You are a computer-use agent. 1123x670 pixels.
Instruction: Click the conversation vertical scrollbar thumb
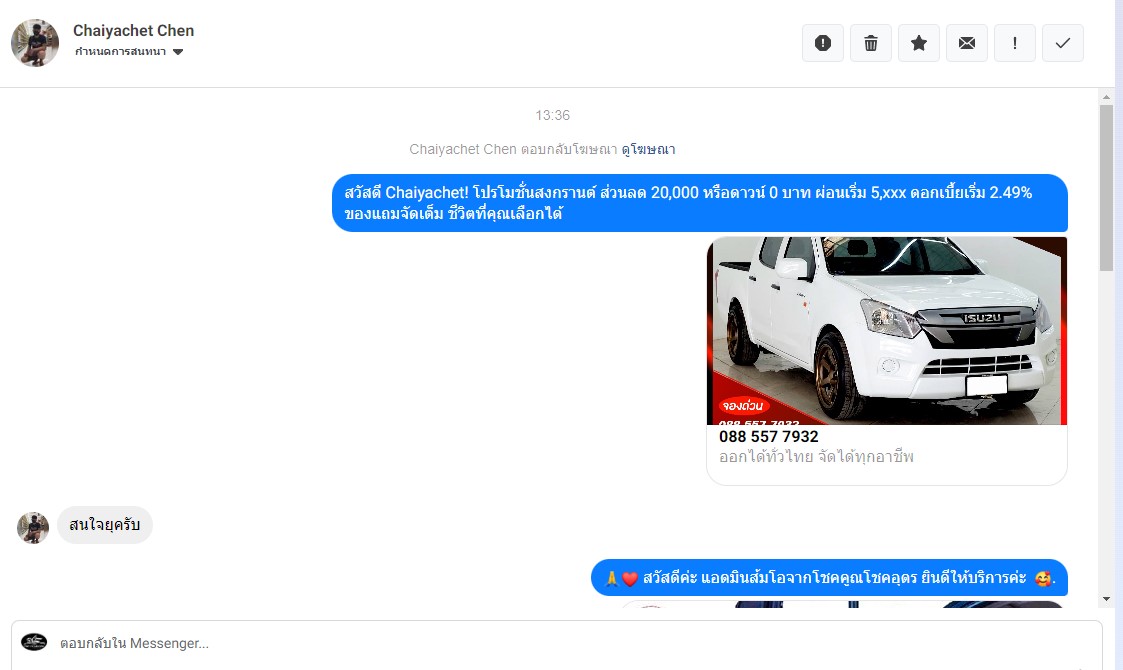point(1107,188)
